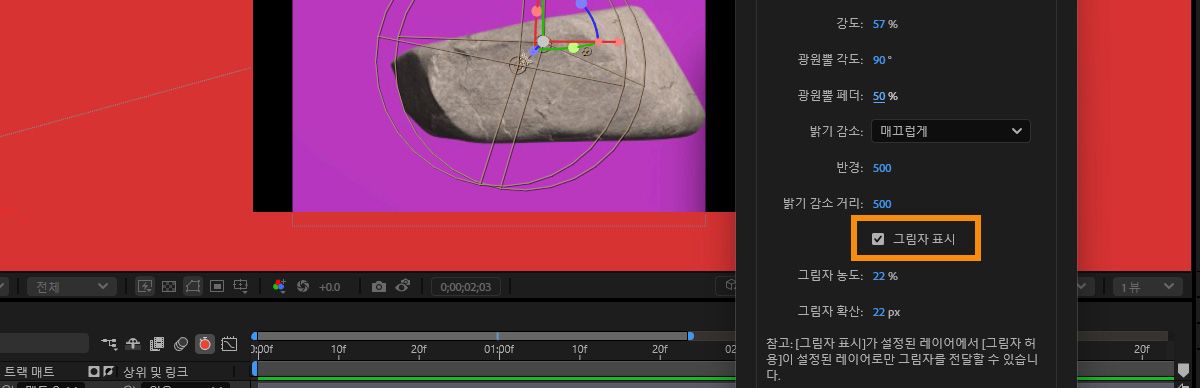
Task: Click the +0.0 exposure value
Action: [x=330, y=287]
